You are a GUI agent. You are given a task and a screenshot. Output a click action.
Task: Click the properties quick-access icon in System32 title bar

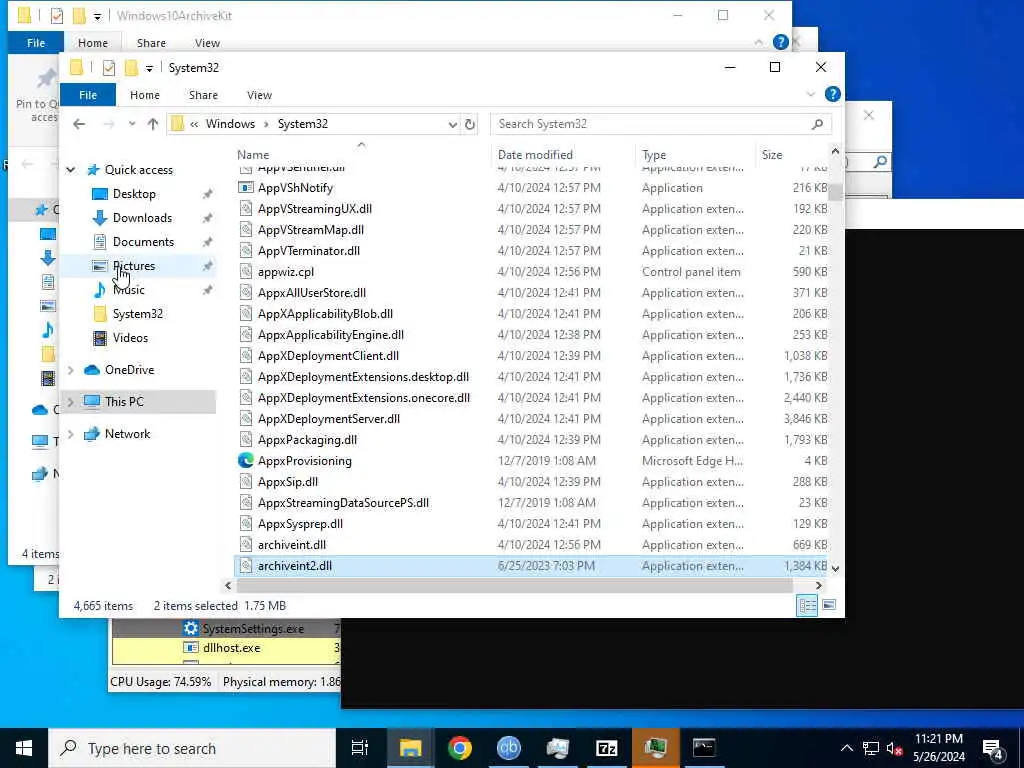(x=108, y=67)
